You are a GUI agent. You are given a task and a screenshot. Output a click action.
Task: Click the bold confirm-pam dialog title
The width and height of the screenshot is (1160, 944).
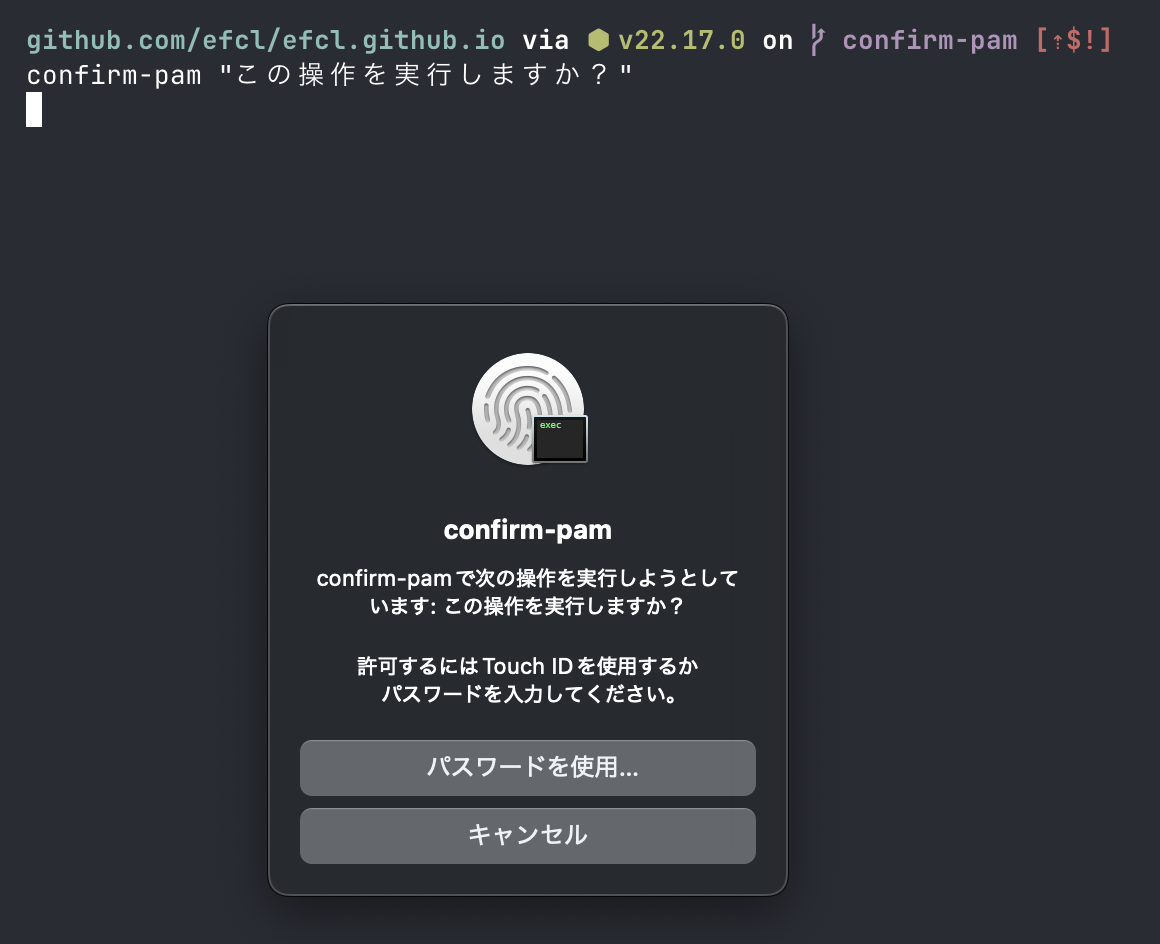tap(527, 530)
